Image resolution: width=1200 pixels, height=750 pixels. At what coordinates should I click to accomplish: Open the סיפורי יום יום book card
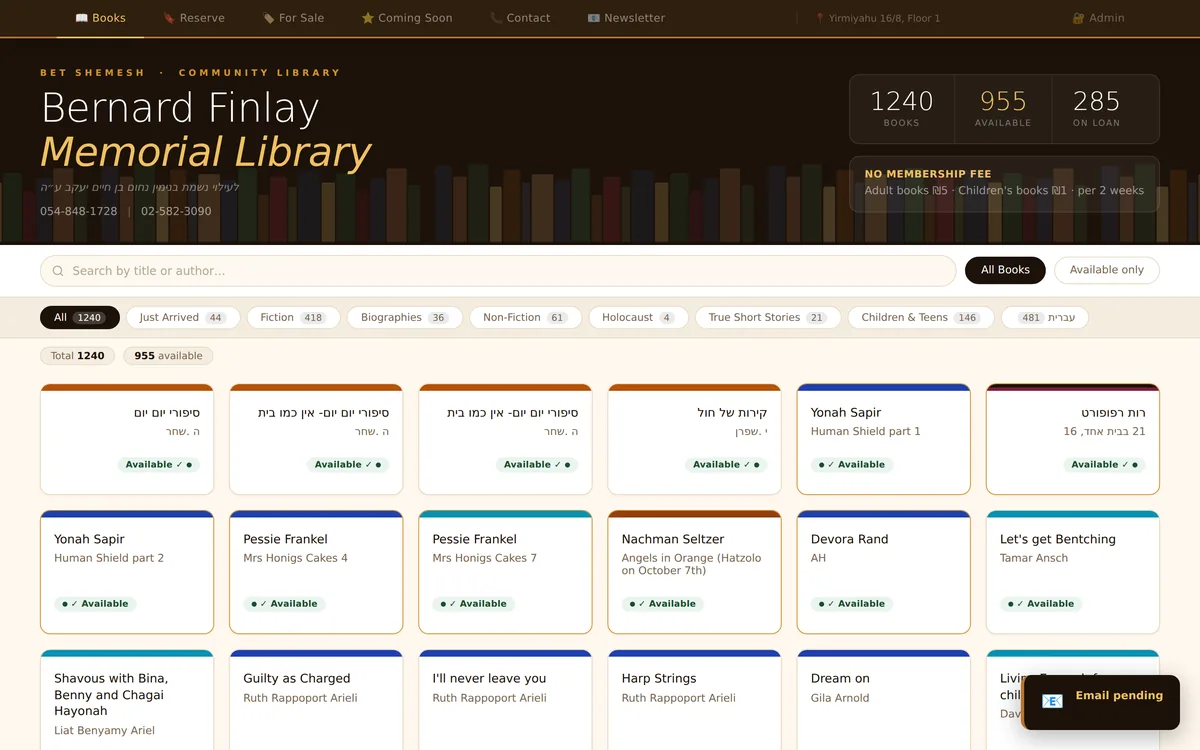[x=127, y=439]
